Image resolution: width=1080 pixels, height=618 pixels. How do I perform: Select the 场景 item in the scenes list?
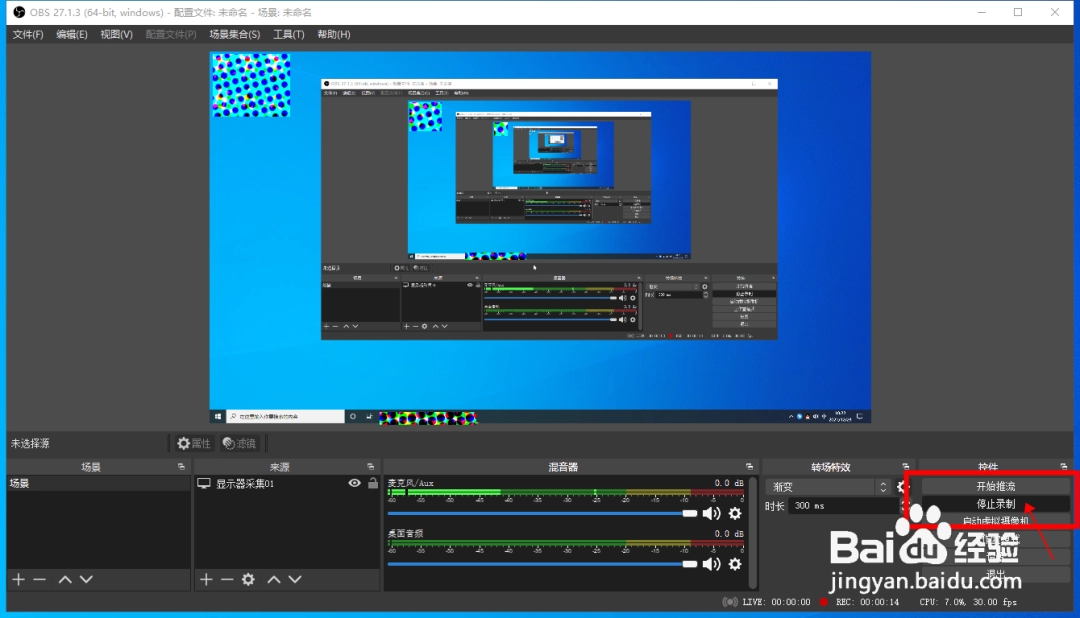[x=98, y=484]
